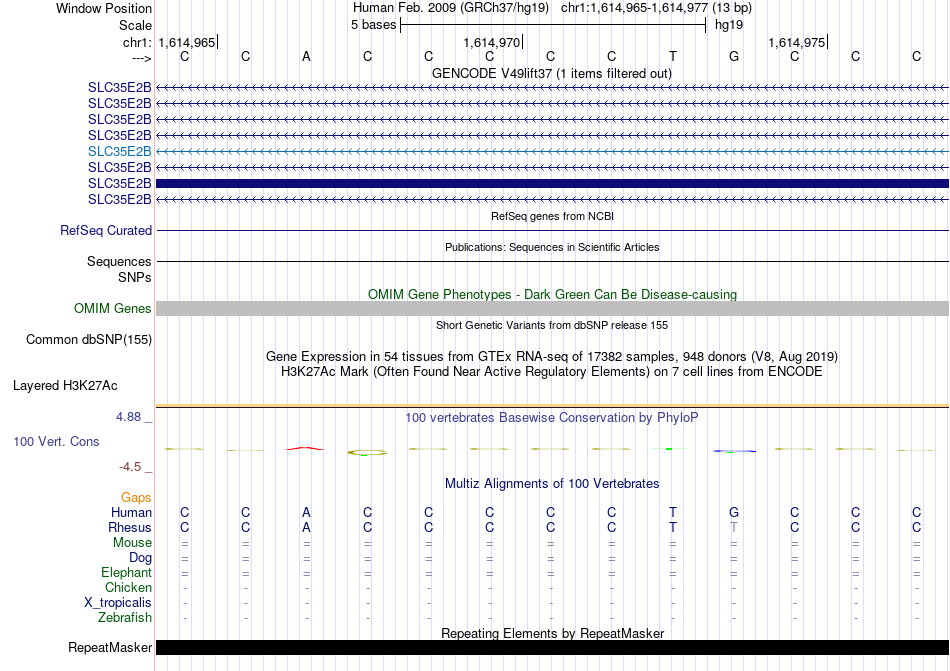The height and width of the screenshot is (671, 950).
Task: Open "Publications: Sequences in Scientific Articles" title
Action: tap(552, 247)
